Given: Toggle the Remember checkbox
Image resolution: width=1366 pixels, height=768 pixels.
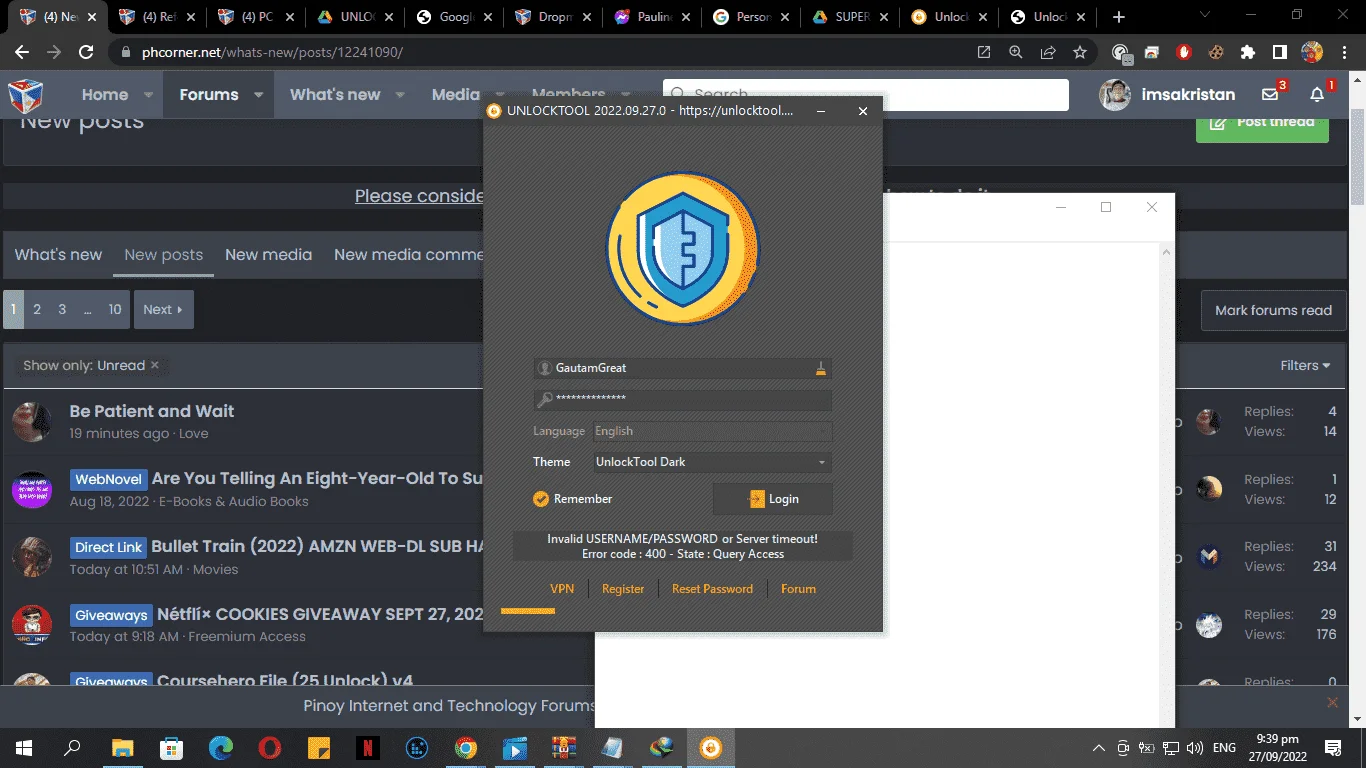Looking at the screenshot, I should coord(541,499).
